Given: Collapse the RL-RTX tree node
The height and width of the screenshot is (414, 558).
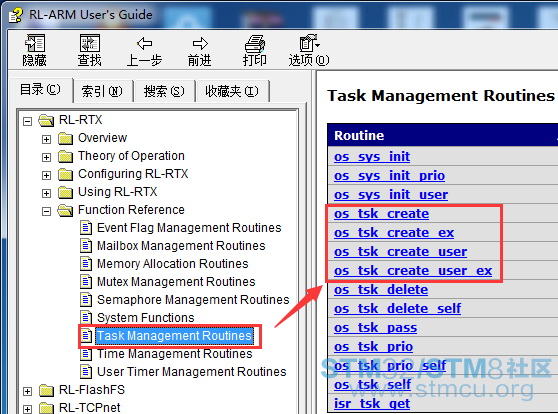Looking at the screenshot, I should click(x=27, y=121).
